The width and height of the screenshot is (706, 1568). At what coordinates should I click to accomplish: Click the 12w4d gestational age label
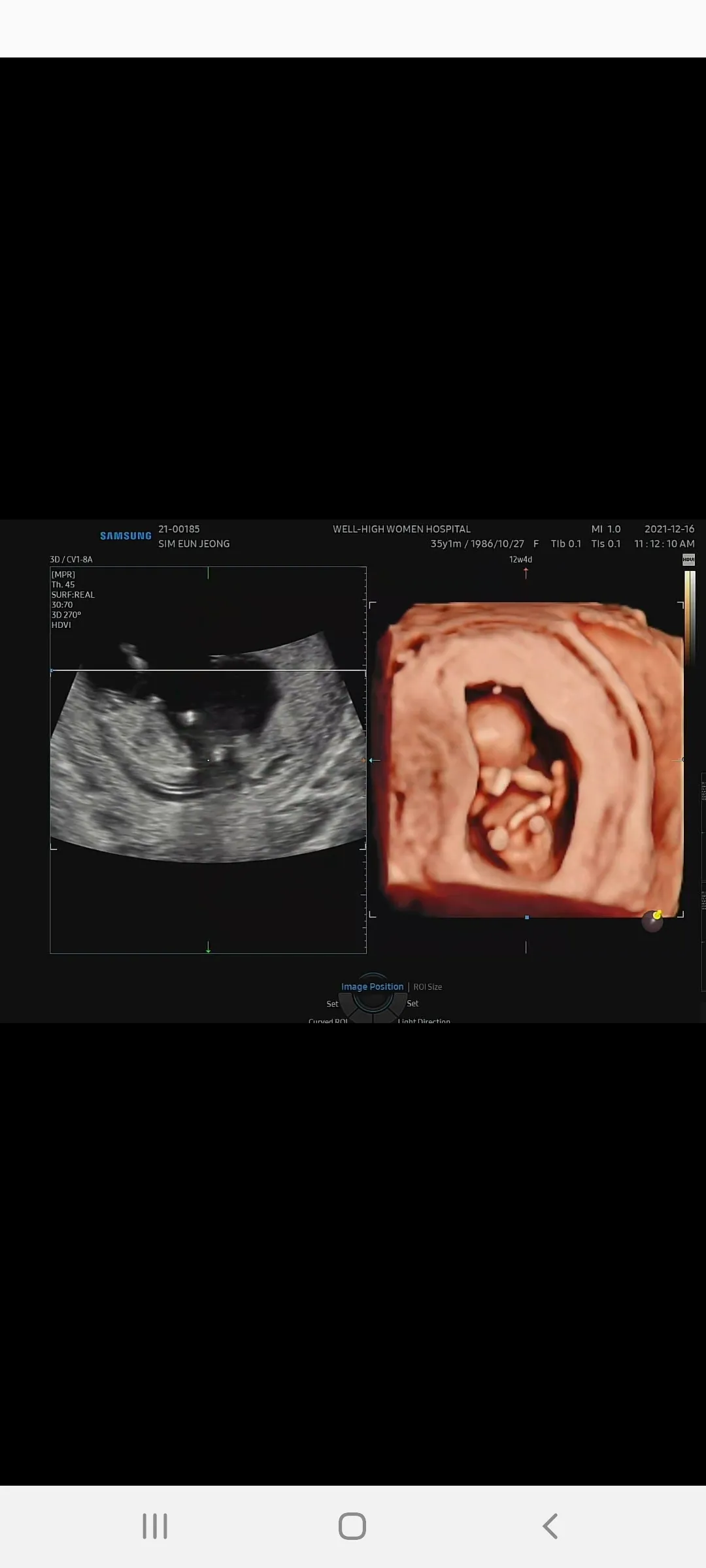(520, 559)
